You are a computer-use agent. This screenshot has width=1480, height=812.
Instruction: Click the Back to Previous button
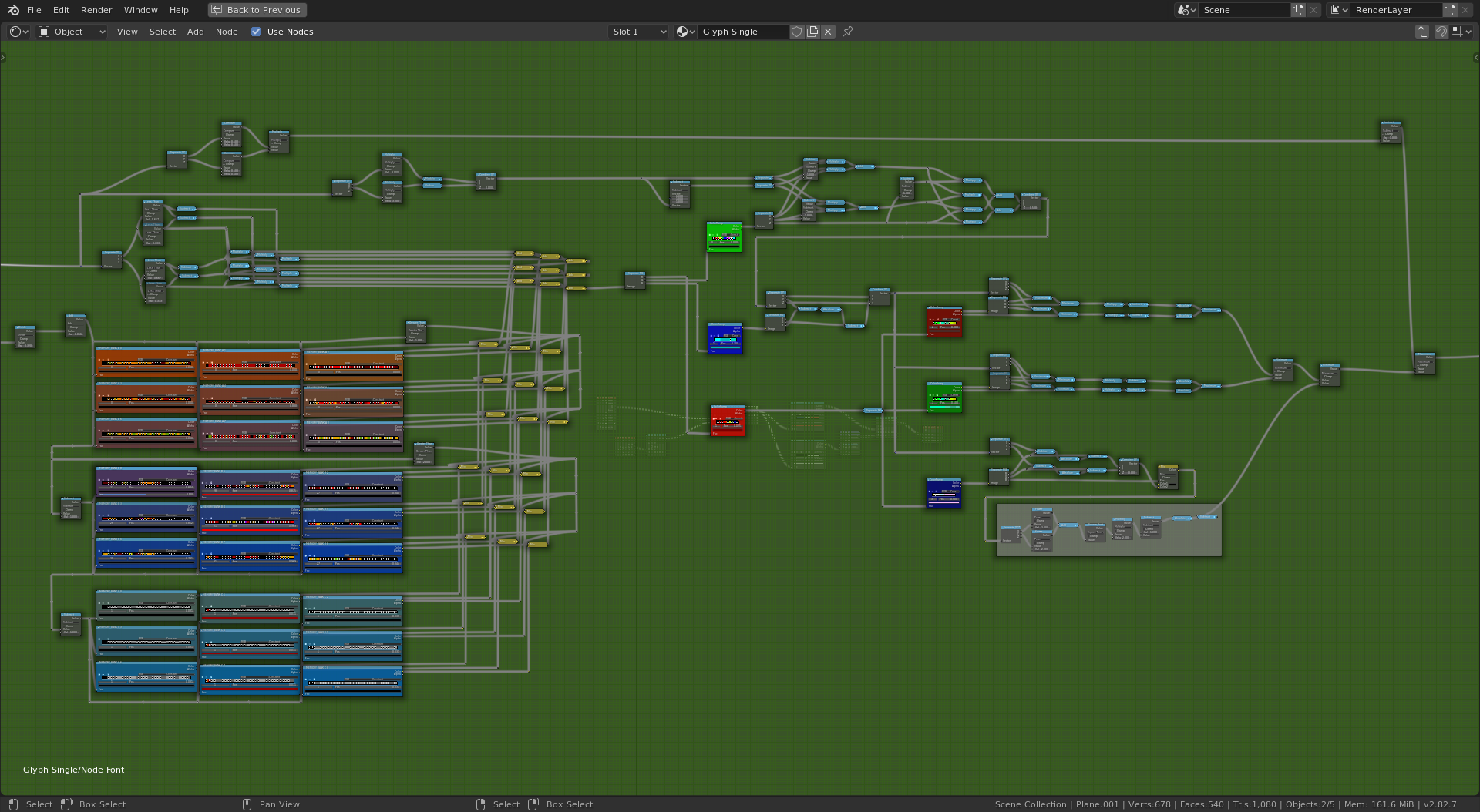coord(257,10)
